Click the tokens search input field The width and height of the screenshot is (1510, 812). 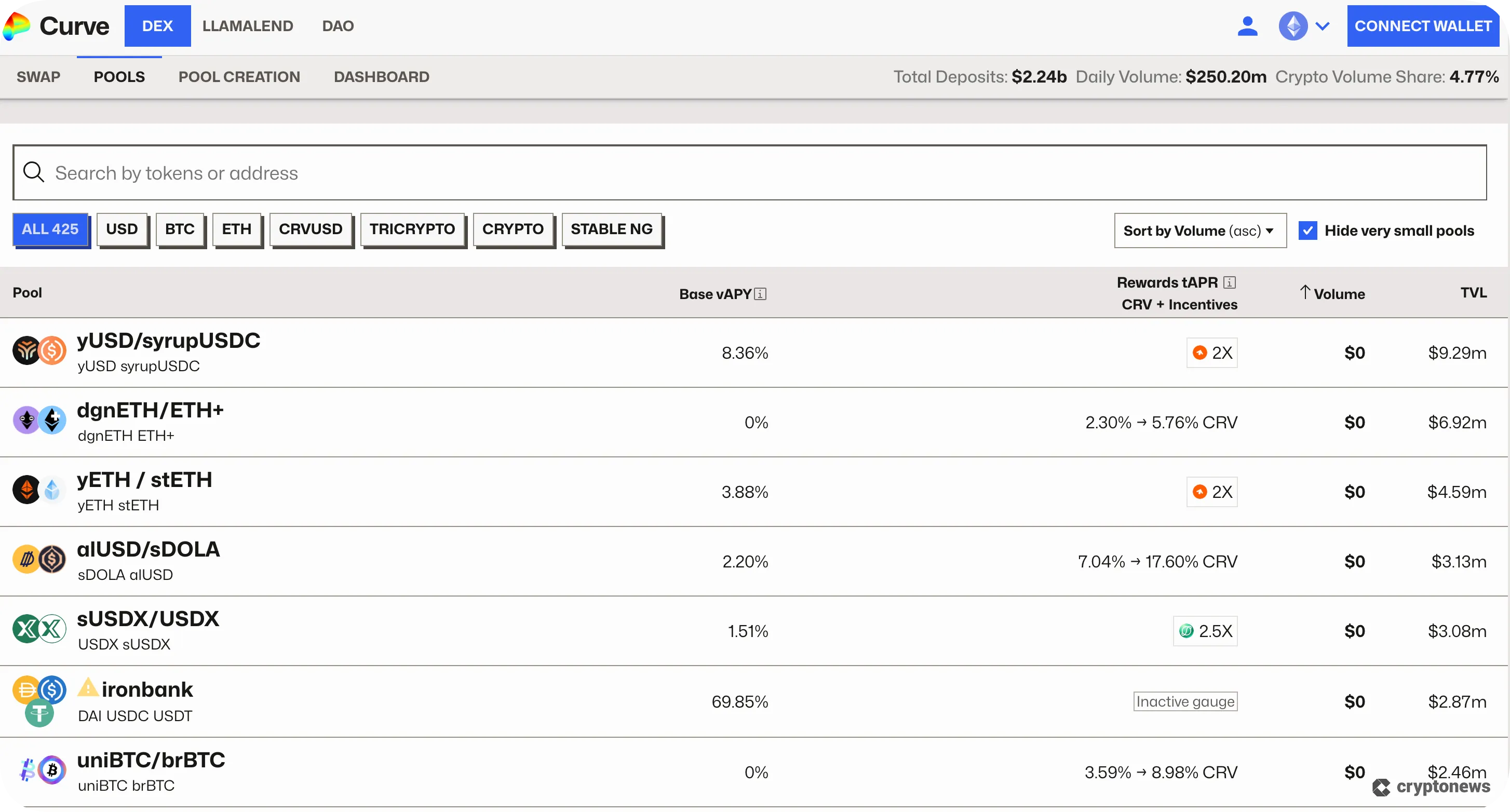pos(352,172)
